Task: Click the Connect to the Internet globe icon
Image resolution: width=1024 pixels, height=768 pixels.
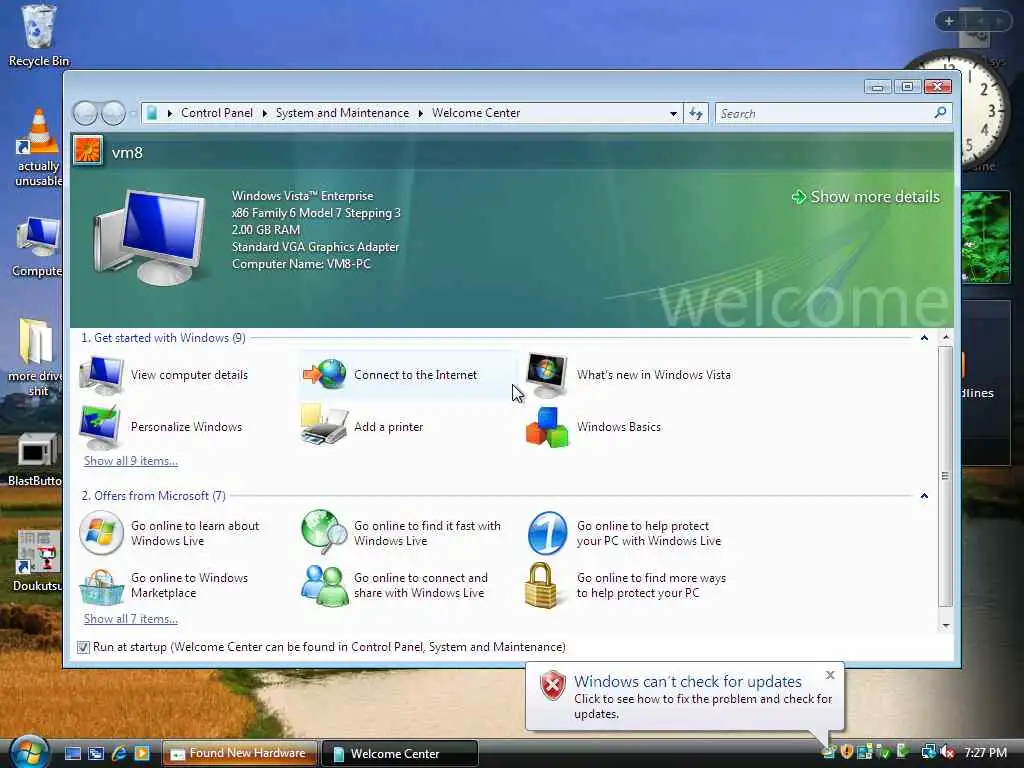Action: click(x=325, y=375)
